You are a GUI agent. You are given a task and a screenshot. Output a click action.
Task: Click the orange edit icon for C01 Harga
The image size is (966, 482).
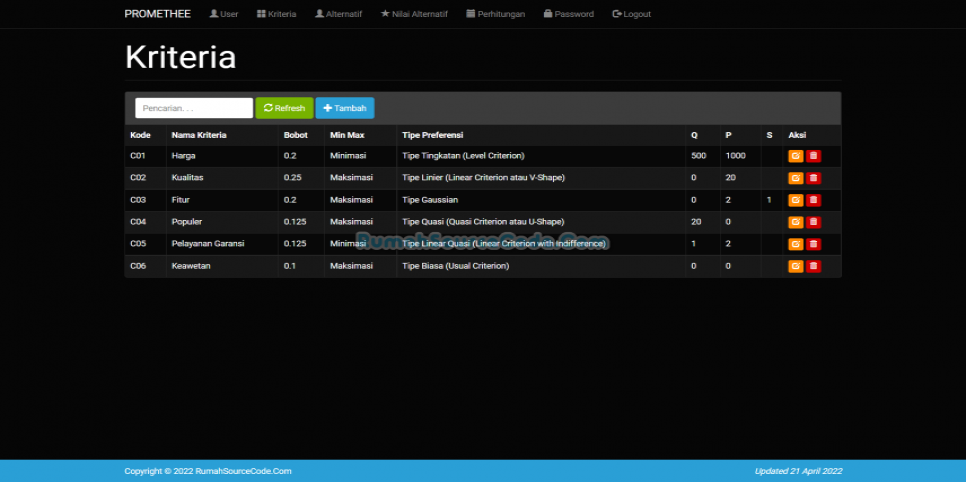click(795, 156)
